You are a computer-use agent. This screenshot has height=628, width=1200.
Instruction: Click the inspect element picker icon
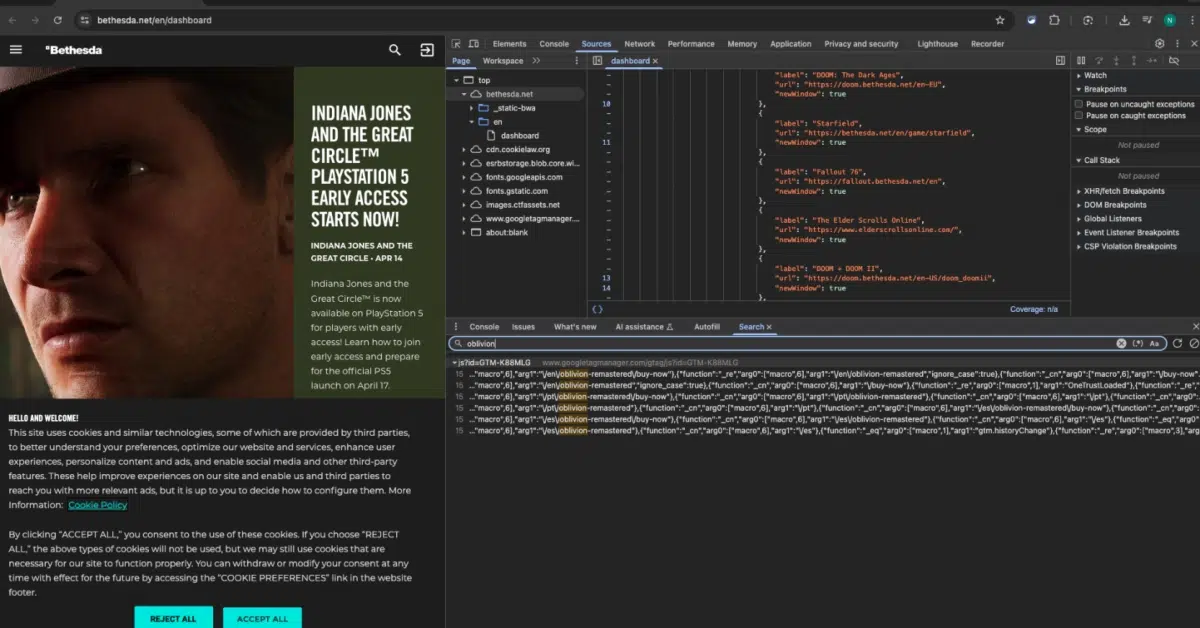tap(456, 44)
